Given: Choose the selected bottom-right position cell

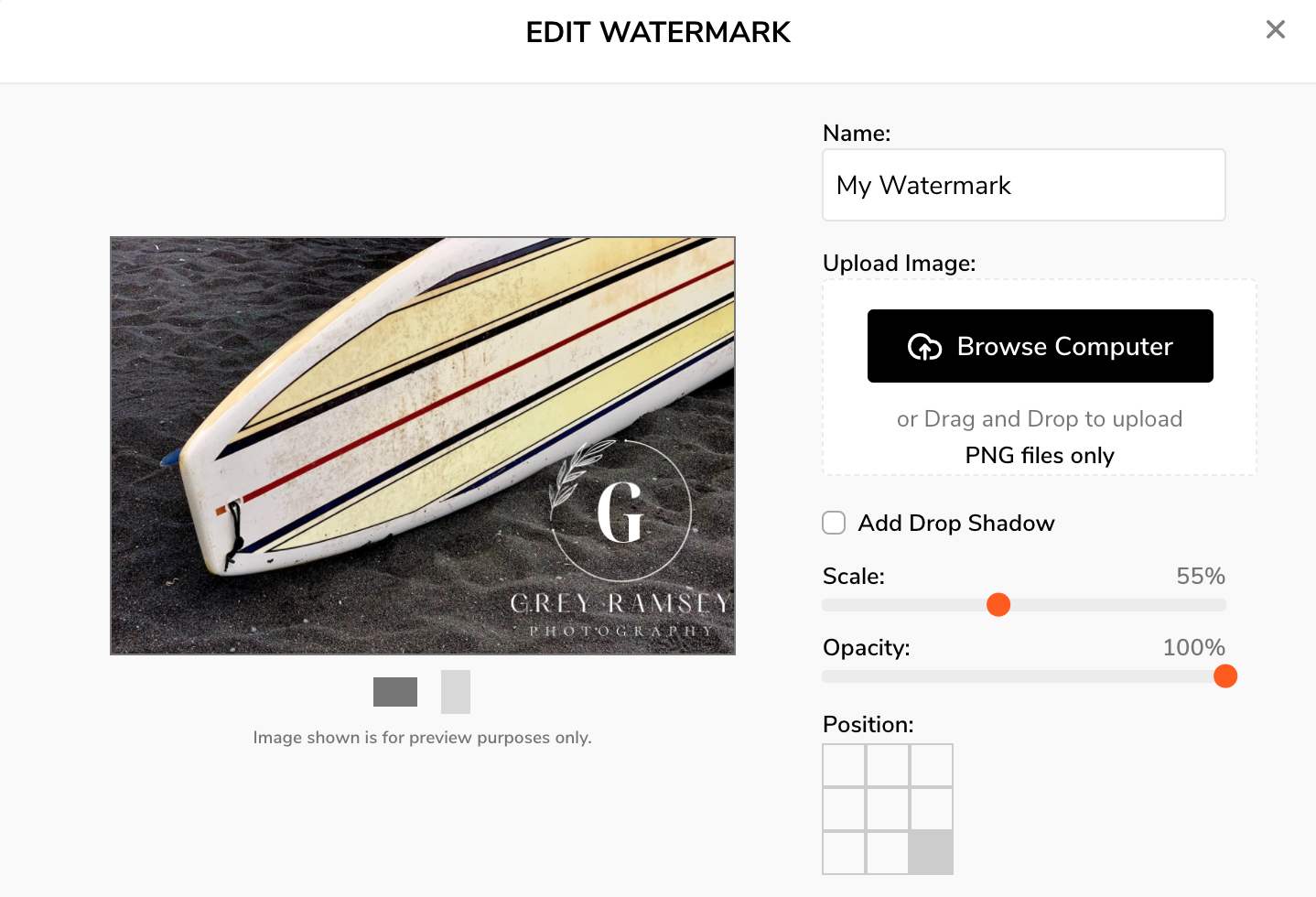Looking at the screenshot, I should tap(932, 853).
